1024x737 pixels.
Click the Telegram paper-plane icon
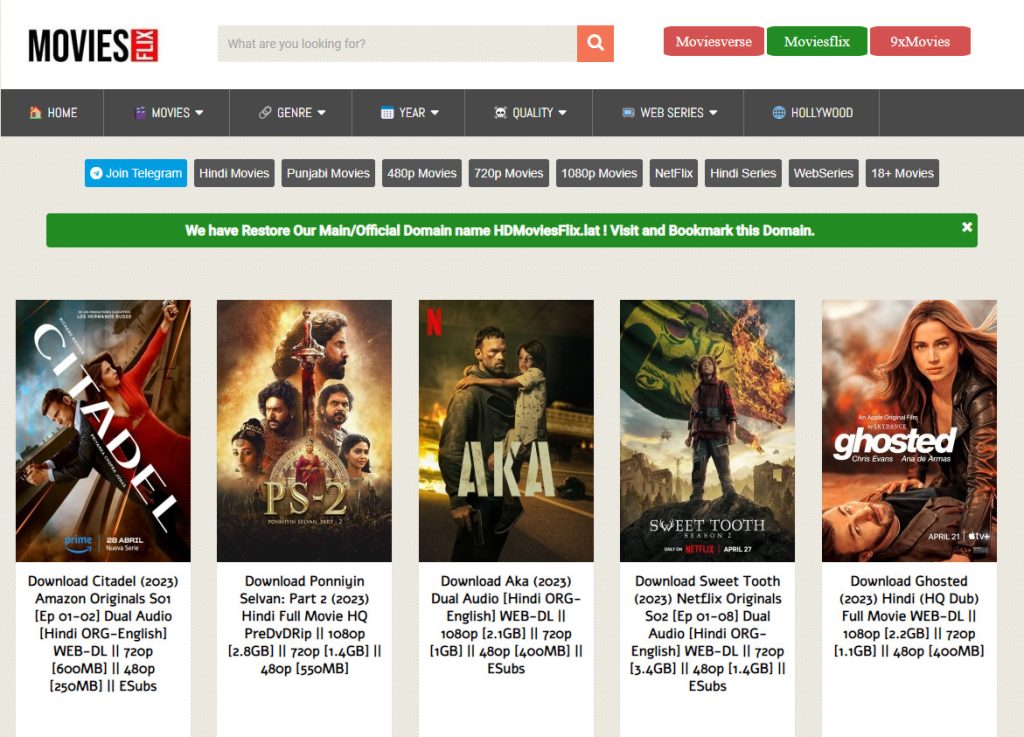(96, 173)
